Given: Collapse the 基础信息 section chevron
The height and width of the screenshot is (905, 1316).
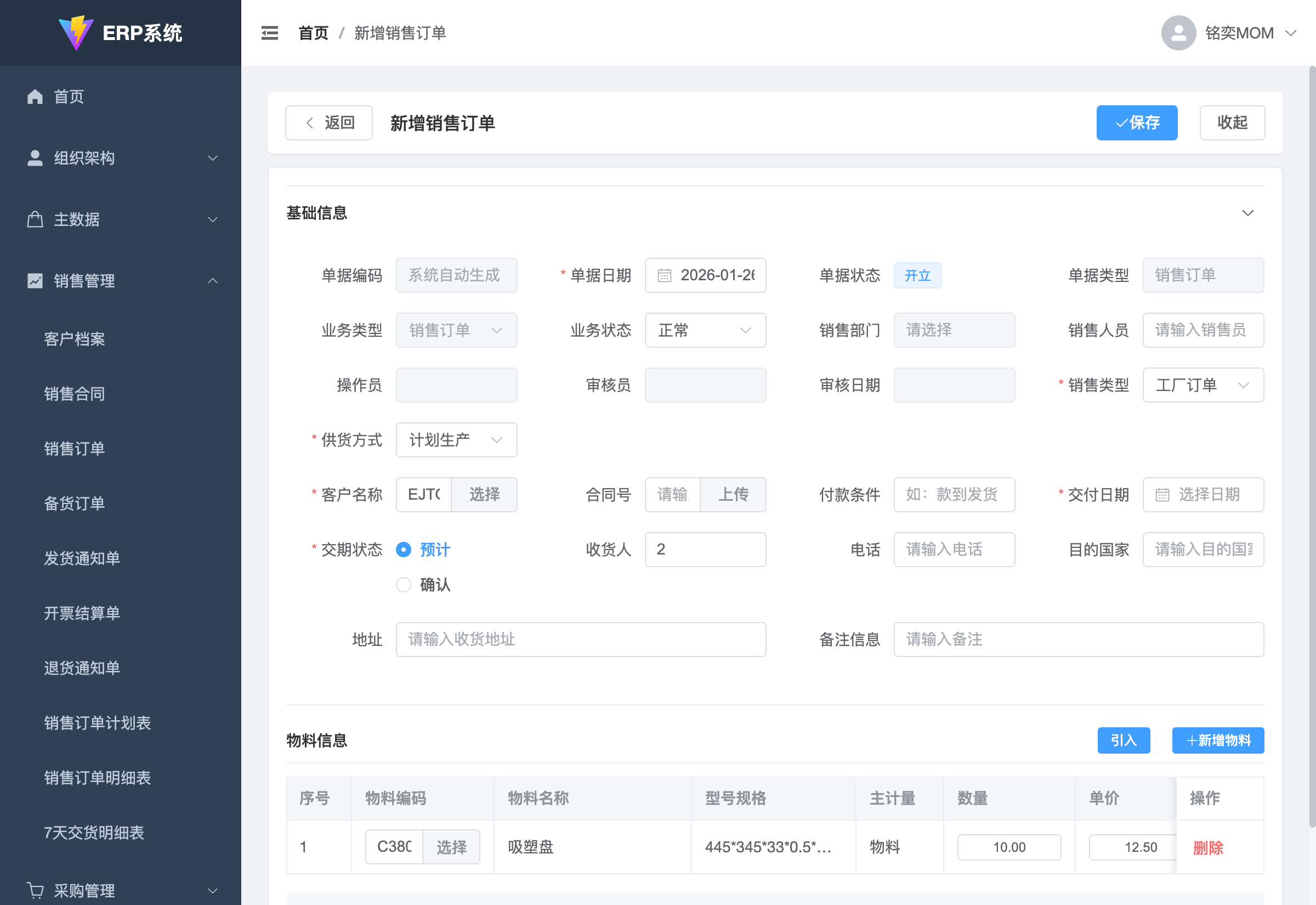Looking at the screenshot, I should 1247,213.
